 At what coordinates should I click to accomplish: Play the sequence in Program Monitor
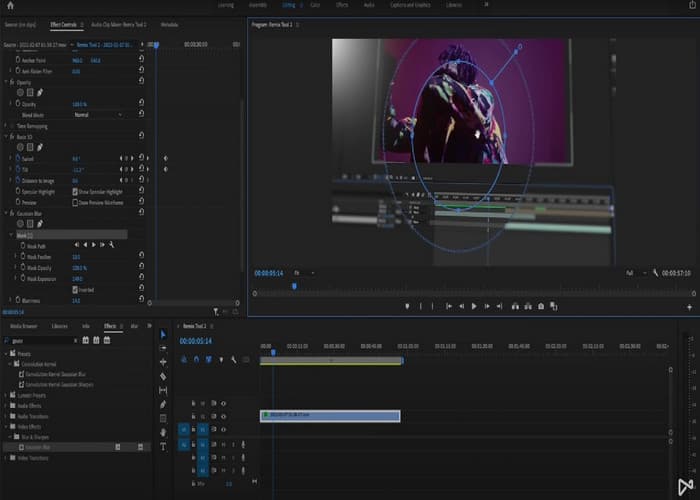[474, 306]
